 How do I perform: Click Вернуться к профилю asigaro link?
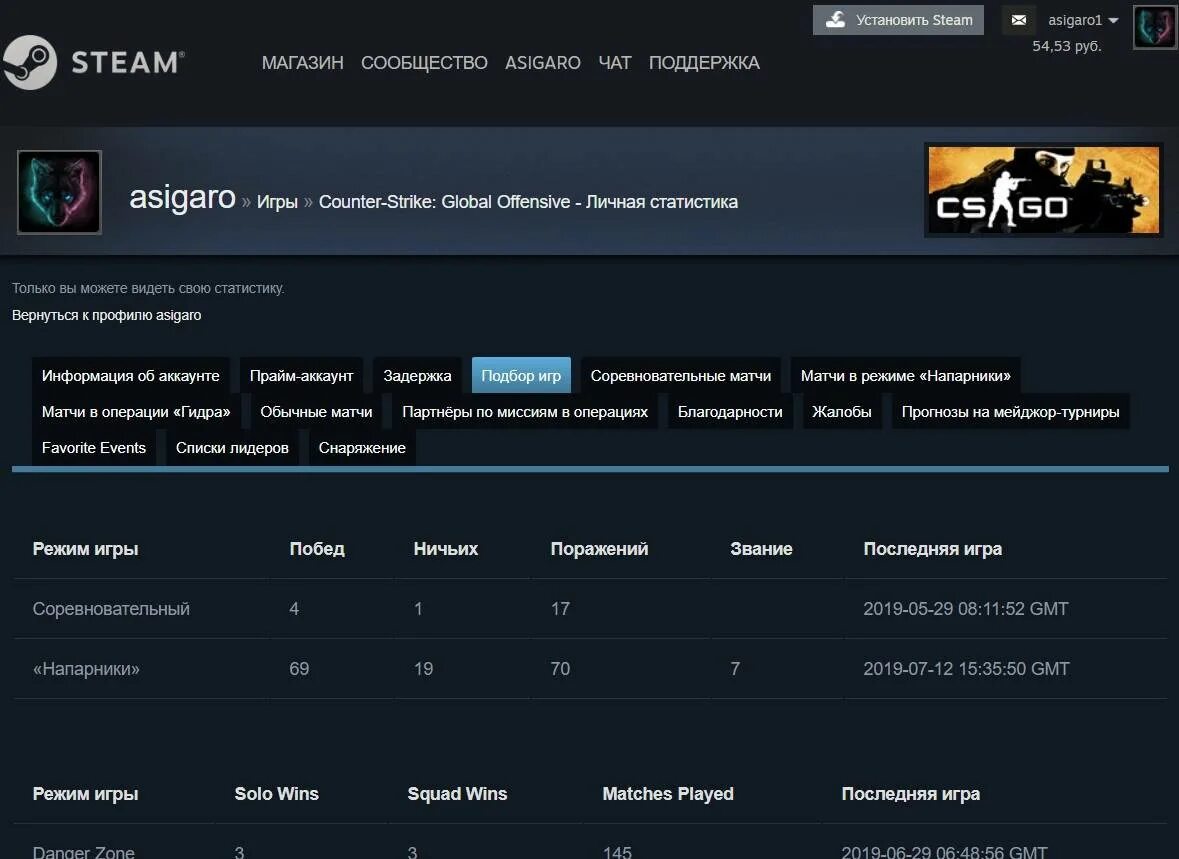pos(107,315)
